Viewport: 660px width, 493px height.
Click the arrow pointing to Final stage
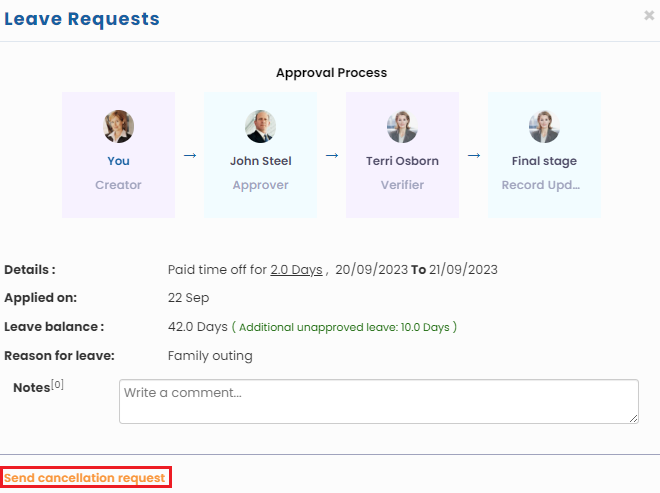click(x=474, y=156)
